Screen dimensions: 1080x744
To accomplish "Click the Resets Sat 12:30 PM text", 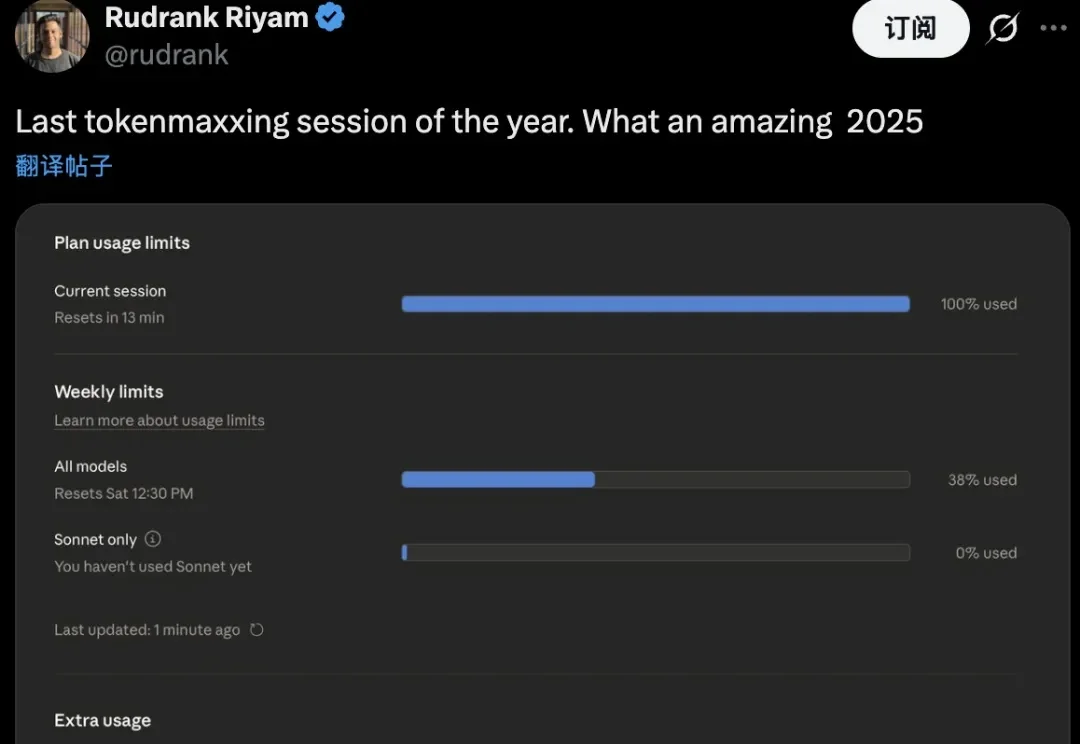I will 124,494.
